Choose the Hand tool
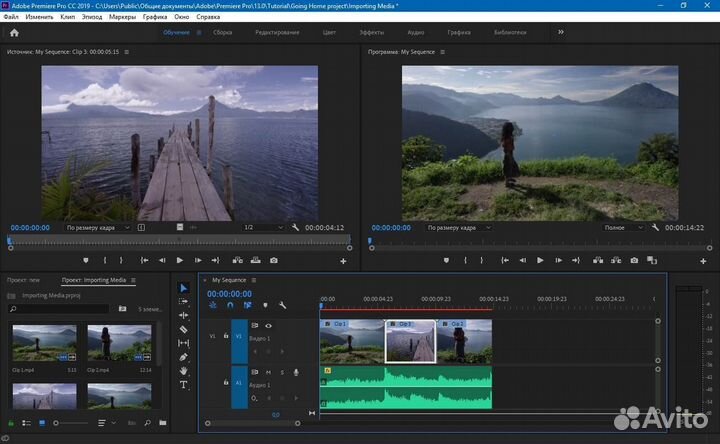This screenshot has height=444, width=720. [184, 371]
